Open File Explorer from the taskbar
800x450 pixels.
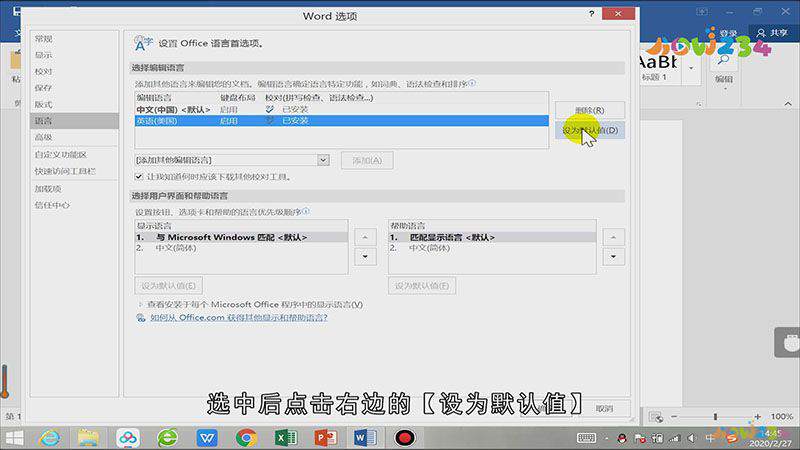[88, 438]
